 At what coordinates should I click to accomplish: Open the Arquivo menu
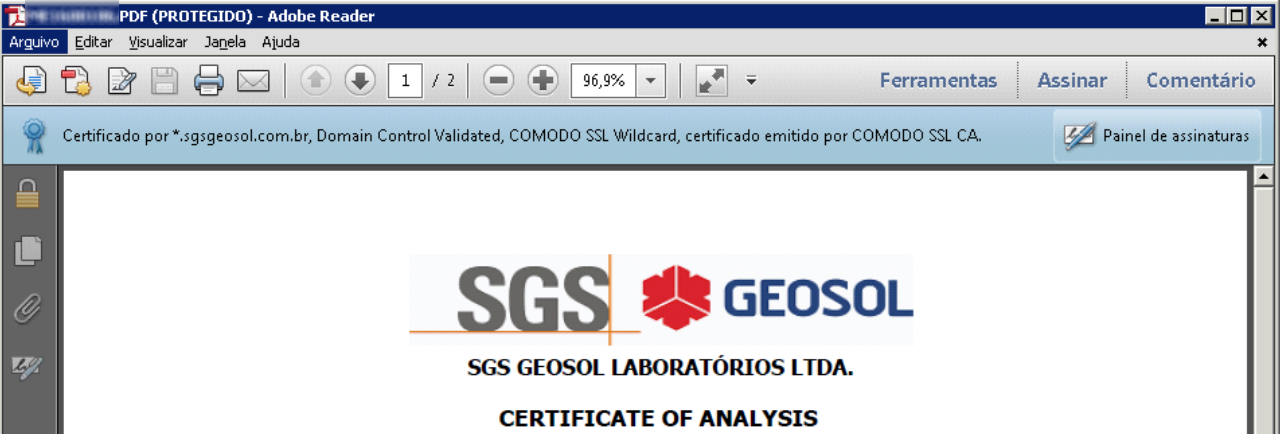(x=34, y=42)
